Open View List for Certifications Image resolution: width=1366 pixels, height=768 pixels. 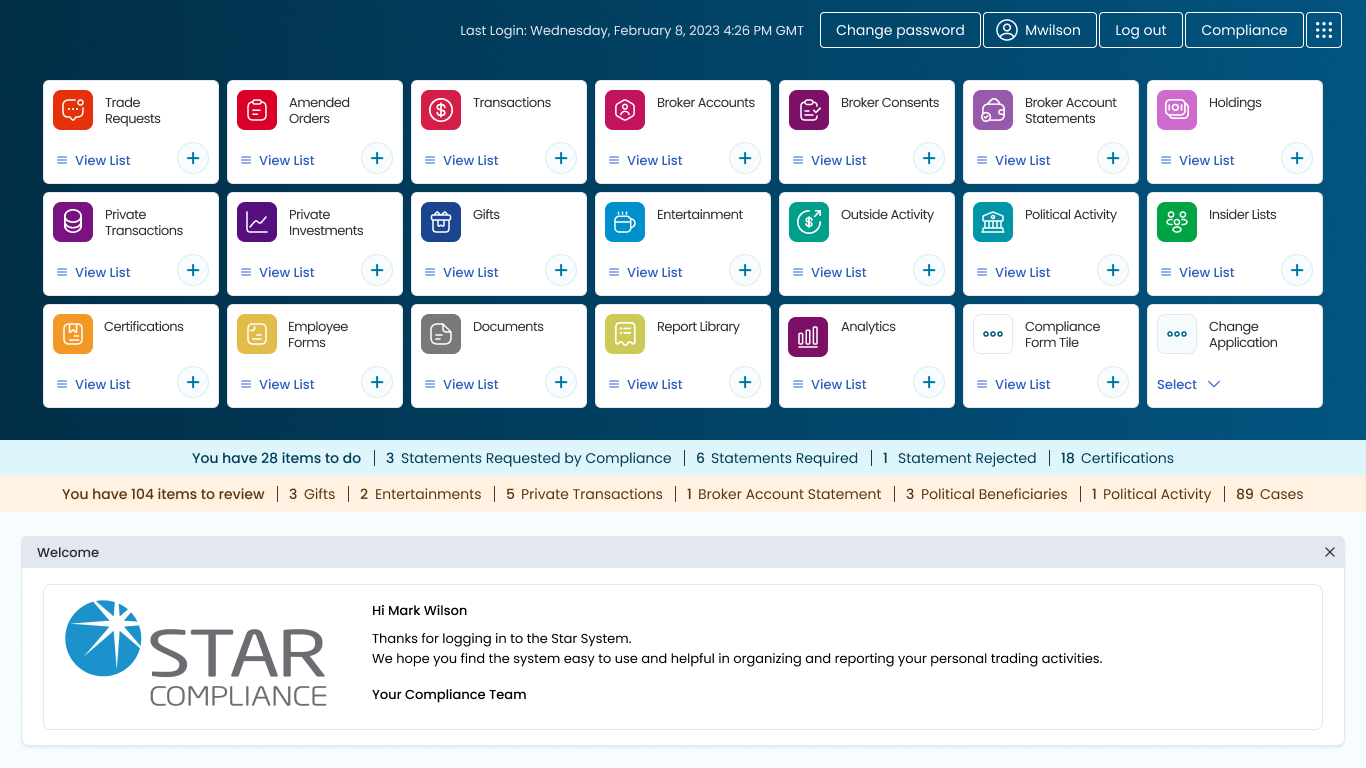102,384
